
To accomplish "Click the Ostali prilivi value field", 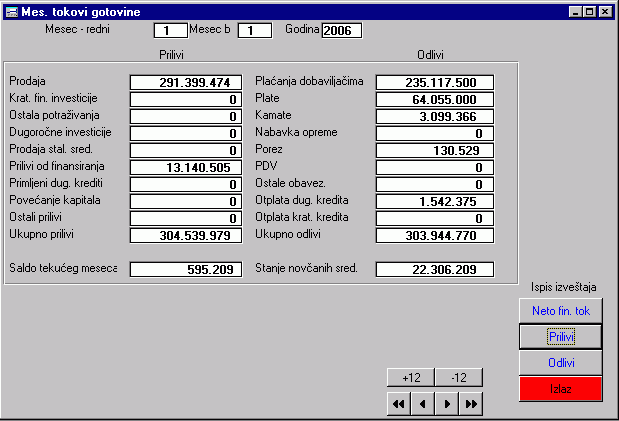I will 186,218.
